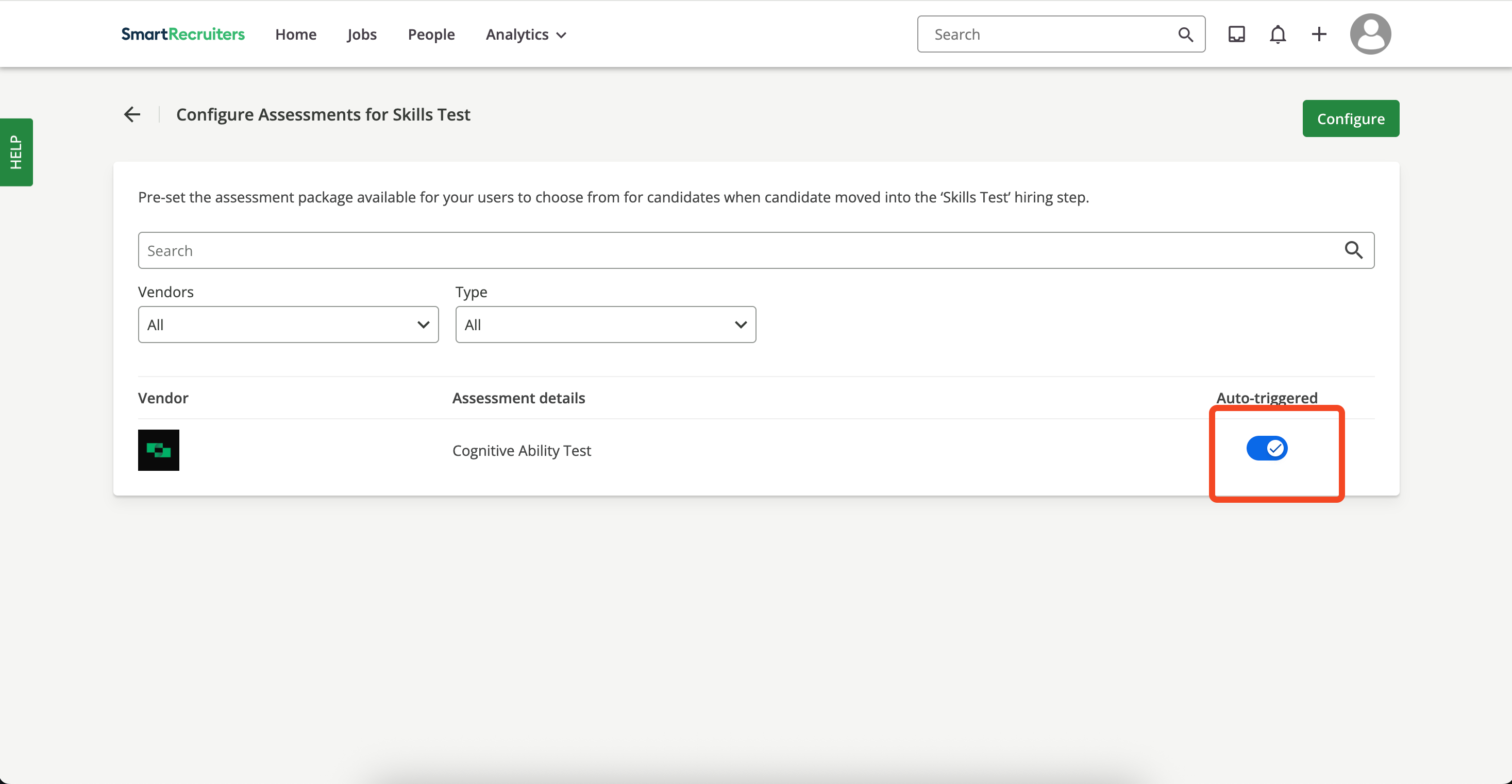Navigate to People page
The height and width of the screenshot is (784, 1512).
(x=431, y=35)
